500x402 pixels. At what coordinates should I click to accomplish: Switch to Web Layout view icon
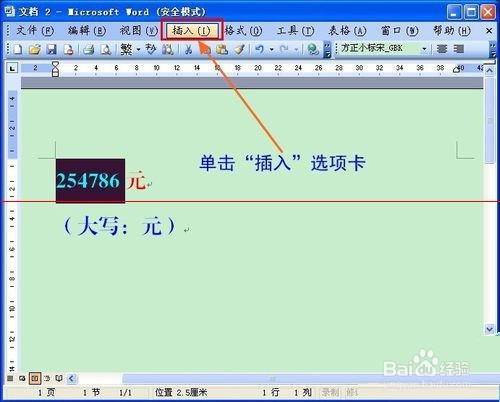pyautogui.click(x=22, y=378)
